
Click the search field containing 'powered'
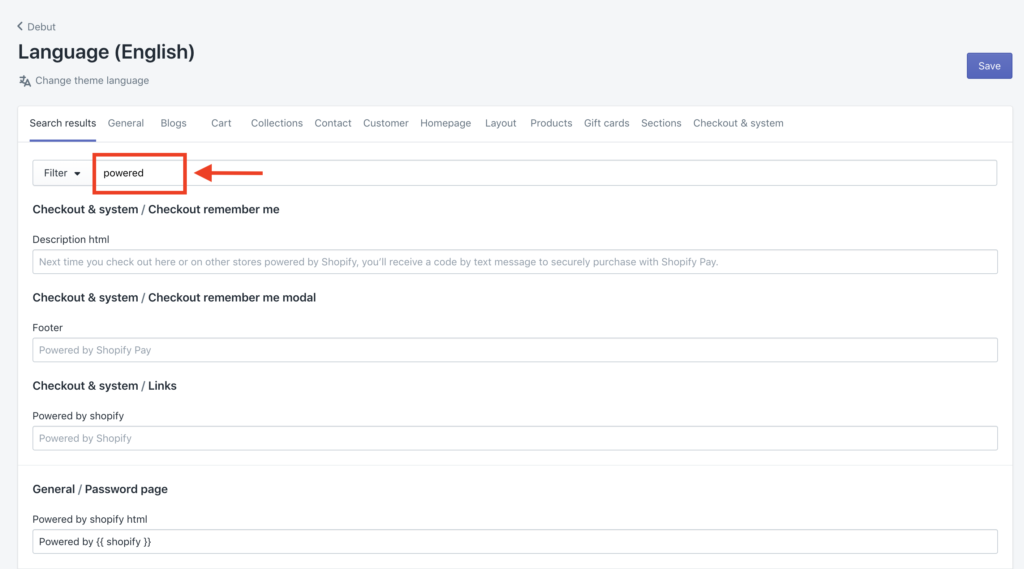545,173
